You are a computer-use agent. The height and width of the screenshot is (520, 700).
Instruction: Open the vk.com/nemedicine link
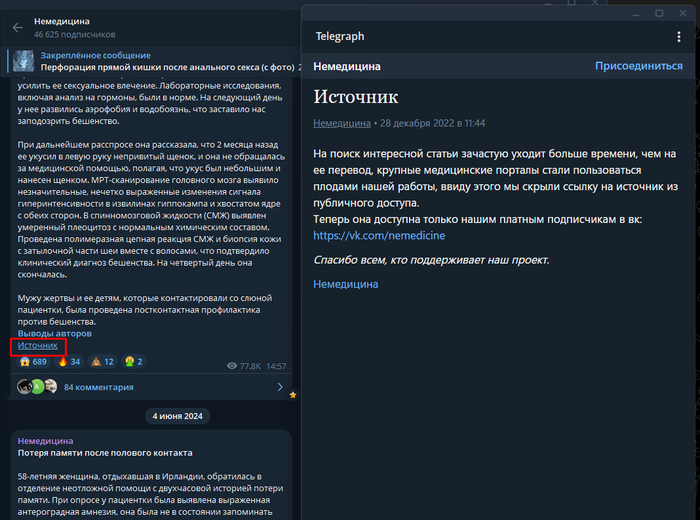click(x=379, y=236)
